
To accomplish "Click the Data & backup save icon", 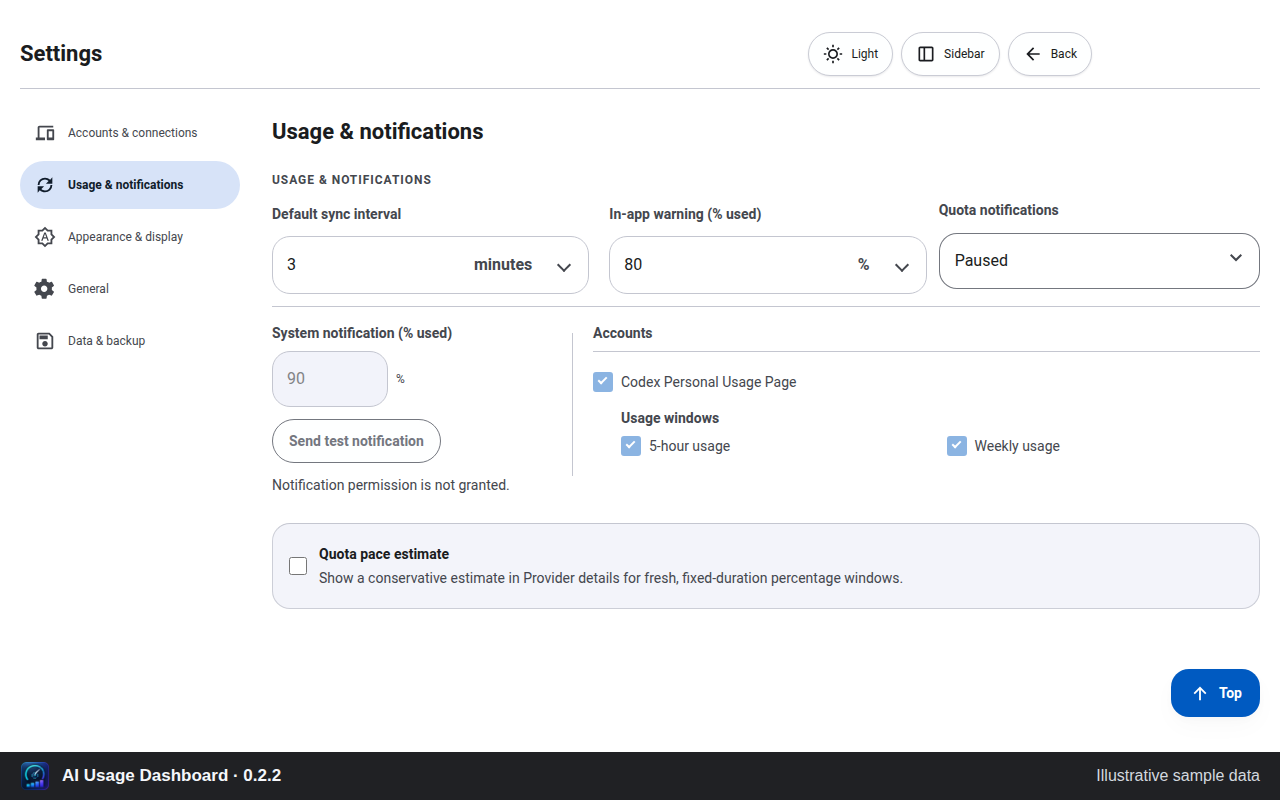I will tap(45, 341).
